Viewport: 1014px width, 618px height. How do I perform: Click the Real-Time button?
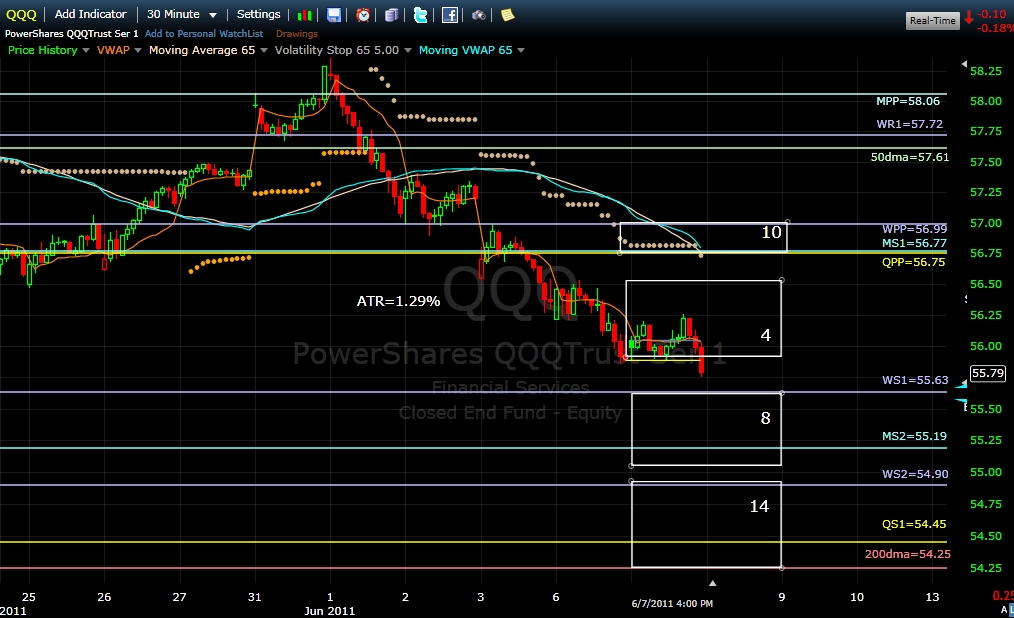click(933, 21)
